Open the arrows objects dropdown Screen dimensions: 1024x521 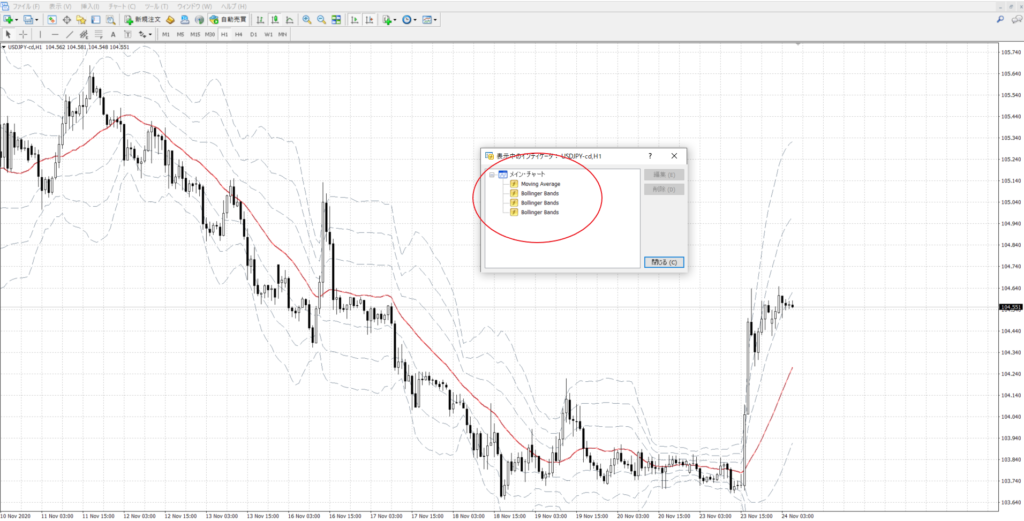click(150, 34)
